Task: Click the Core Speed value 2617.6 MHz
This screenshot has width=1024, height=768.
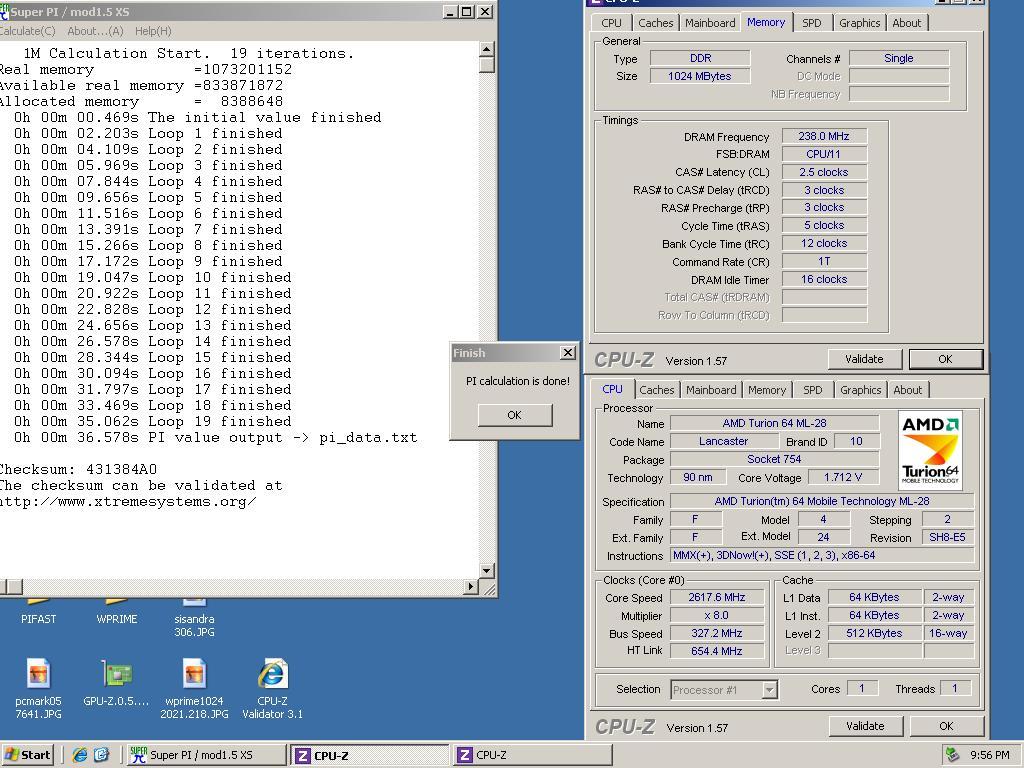Action: [x=716, y=597]
